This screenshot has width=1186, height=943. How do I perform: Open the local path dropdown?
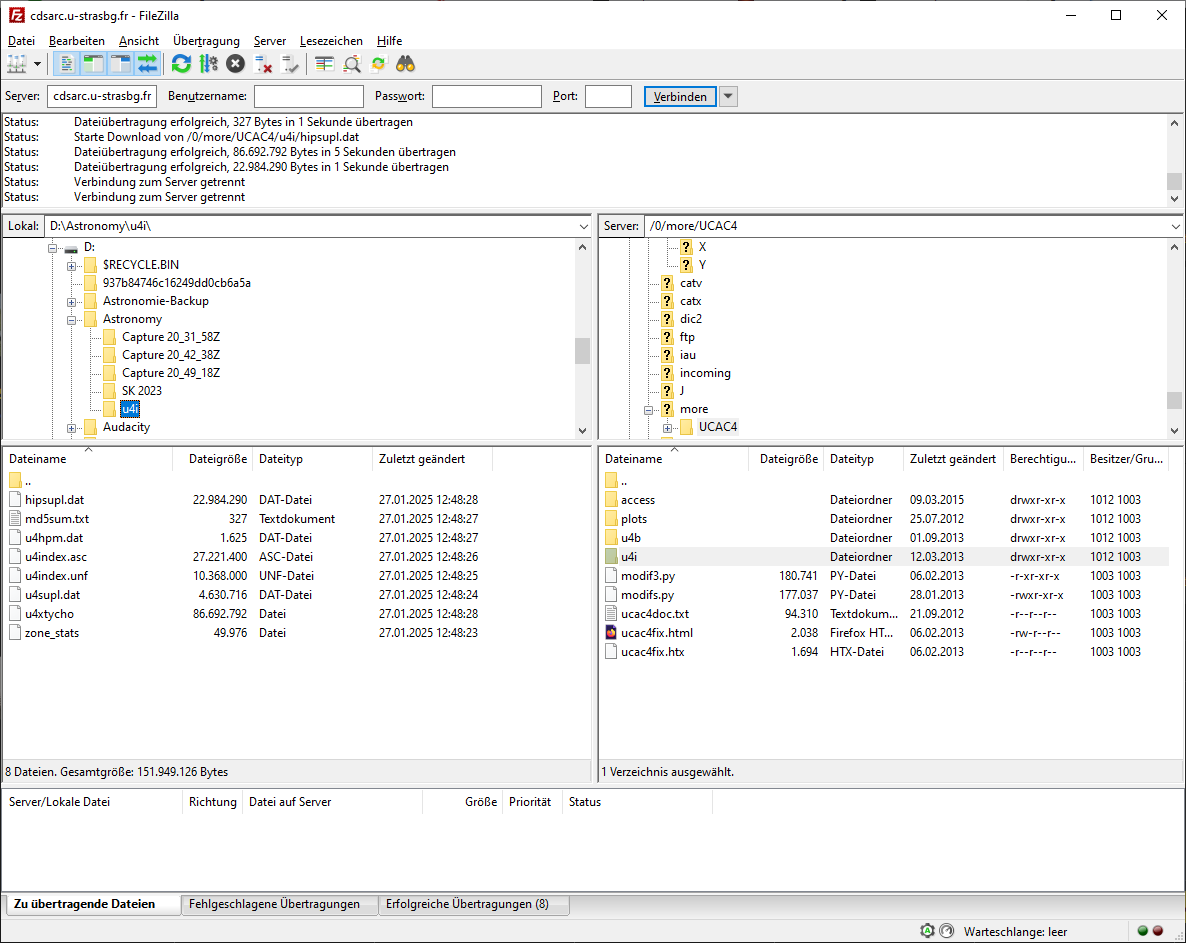583,226
